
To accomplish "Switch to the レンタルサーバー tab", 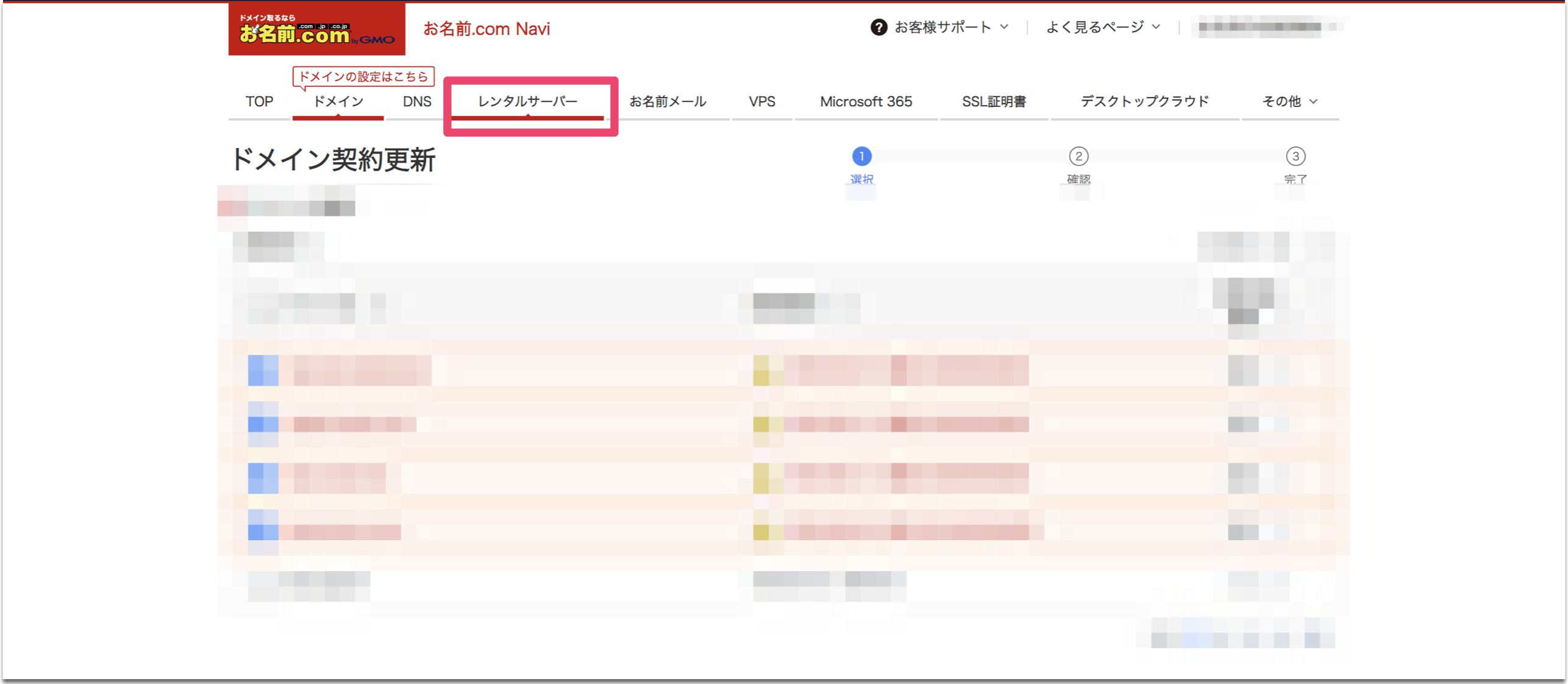I will click(527, 101).
